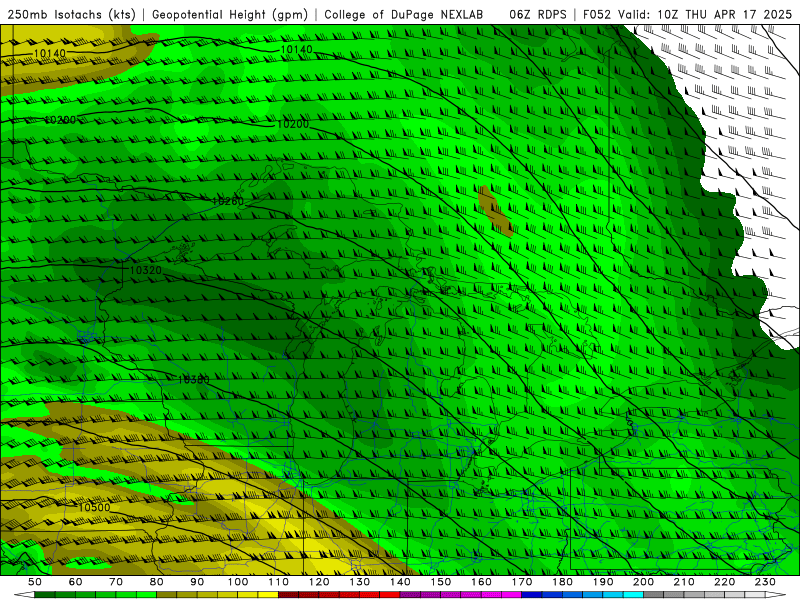800x600 pixels.
Task: Click the cyan segment of the color bar
Action: click(633, 595)
